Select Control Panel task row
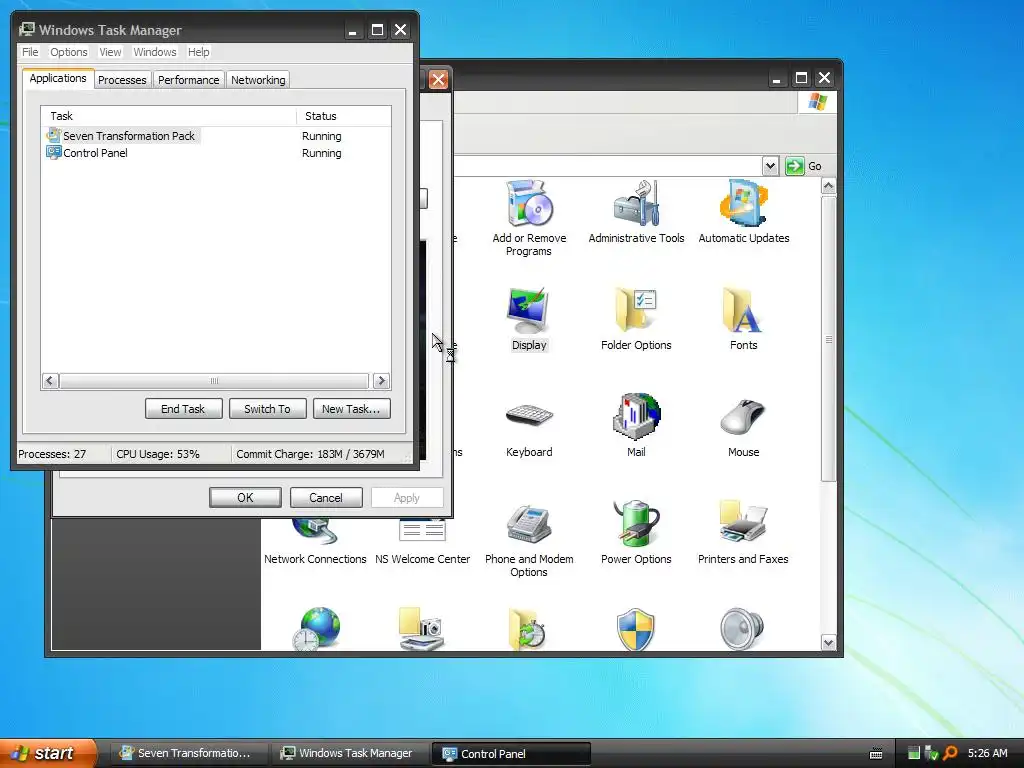 (x=216, y=153)
